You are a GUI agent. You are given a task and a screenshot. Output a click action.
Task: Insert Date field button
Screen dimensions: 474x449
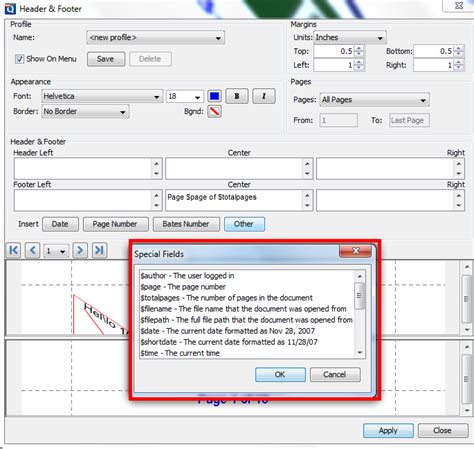click(x=60, y=224)
